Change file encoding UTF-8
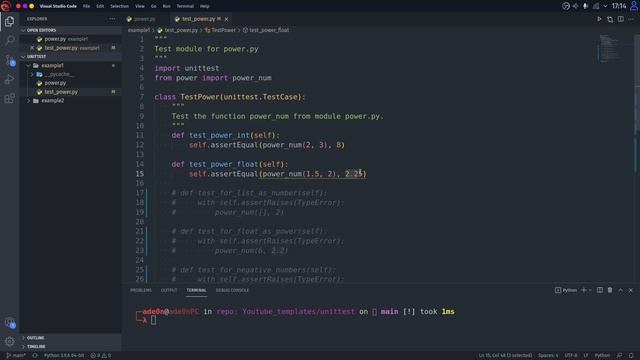The height and width of the screenshot is (360, 640). (571, 356)
